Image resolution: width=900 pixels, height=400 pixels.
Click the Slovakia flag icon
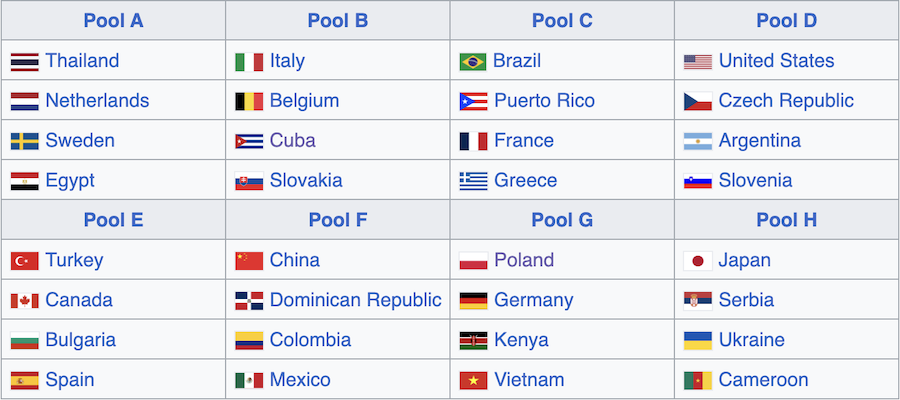[x=249, y=181]
